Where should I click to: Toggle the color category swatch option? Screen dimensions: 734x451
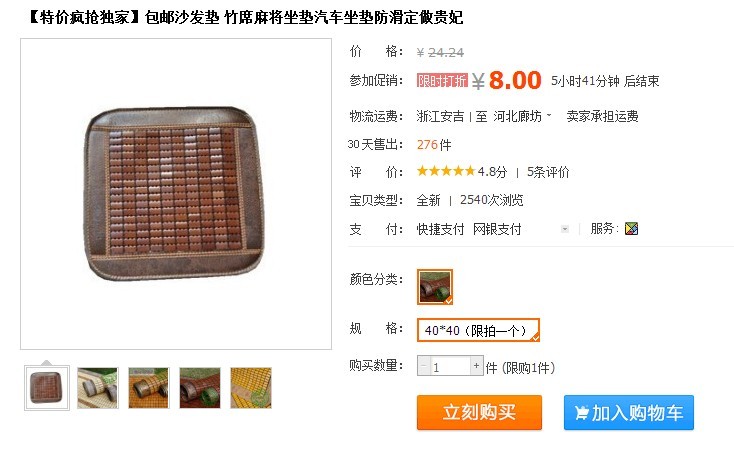pos(435,287)
